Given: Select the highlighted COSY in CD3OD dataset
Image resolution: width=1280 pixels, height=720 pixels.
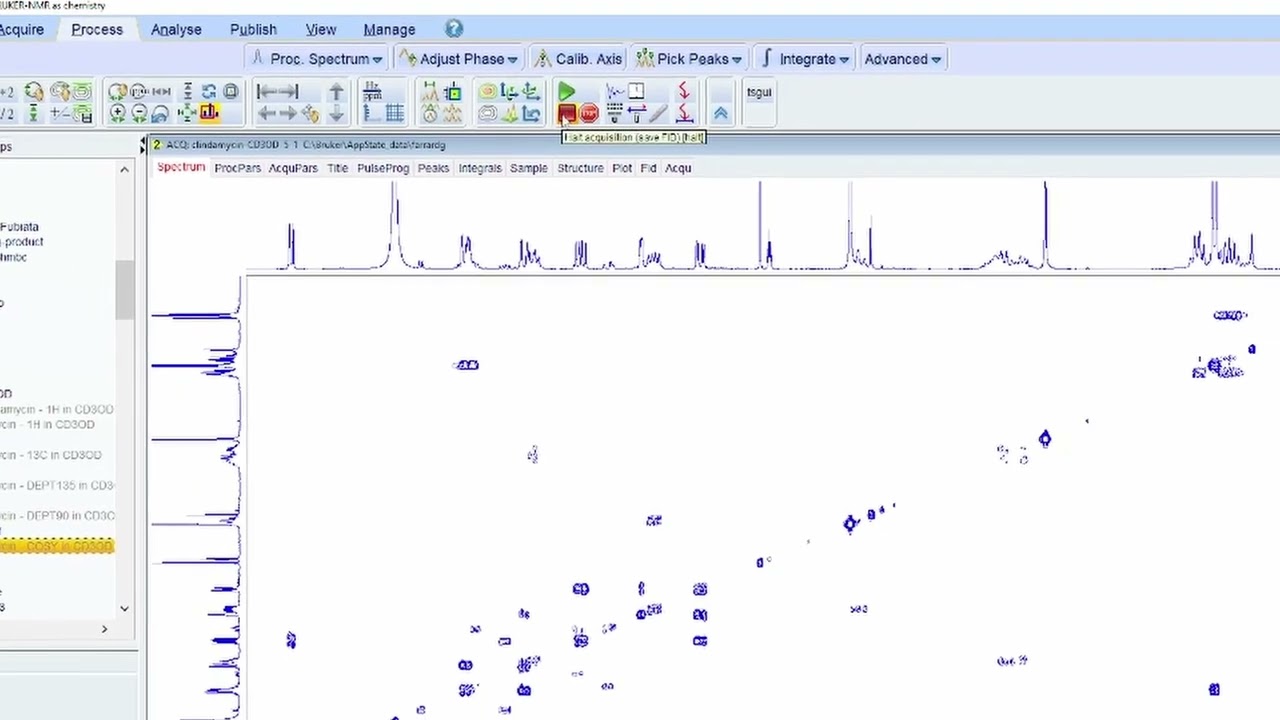Looking at the screenshot, I should (x=57, y=547).
